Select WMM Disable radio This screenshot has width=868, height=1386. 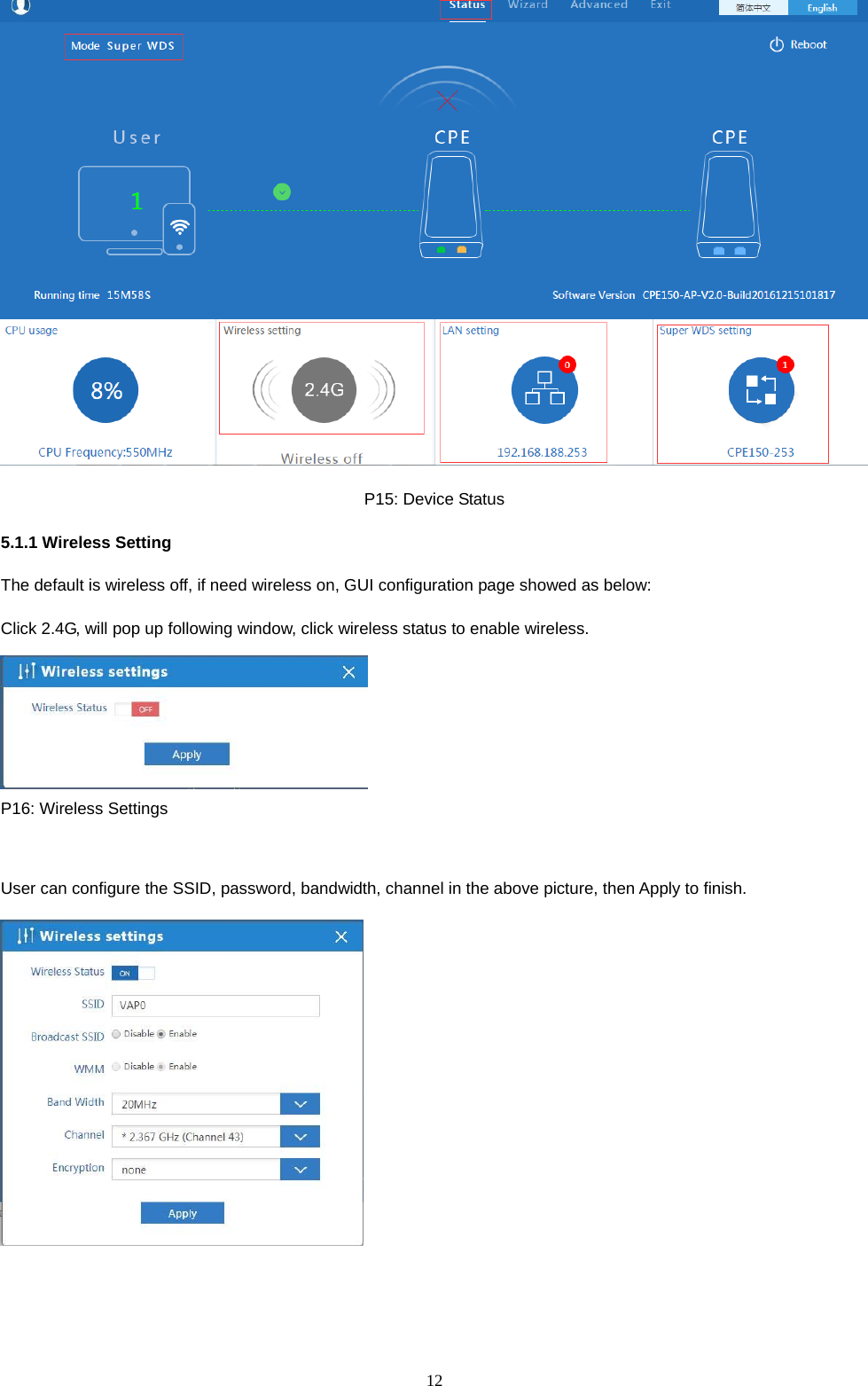116,1067
